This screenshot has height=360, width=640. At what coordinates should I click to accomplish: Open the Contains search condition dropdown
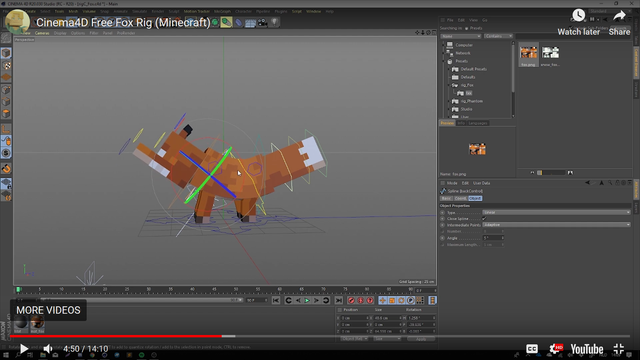[x=498, y=36]
